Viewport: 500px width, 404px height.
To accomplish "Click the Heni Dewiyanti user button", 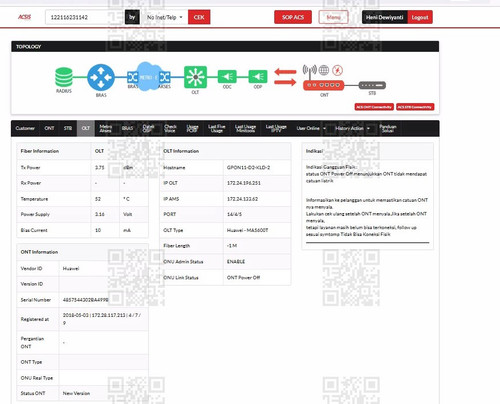I will point(385,17).
